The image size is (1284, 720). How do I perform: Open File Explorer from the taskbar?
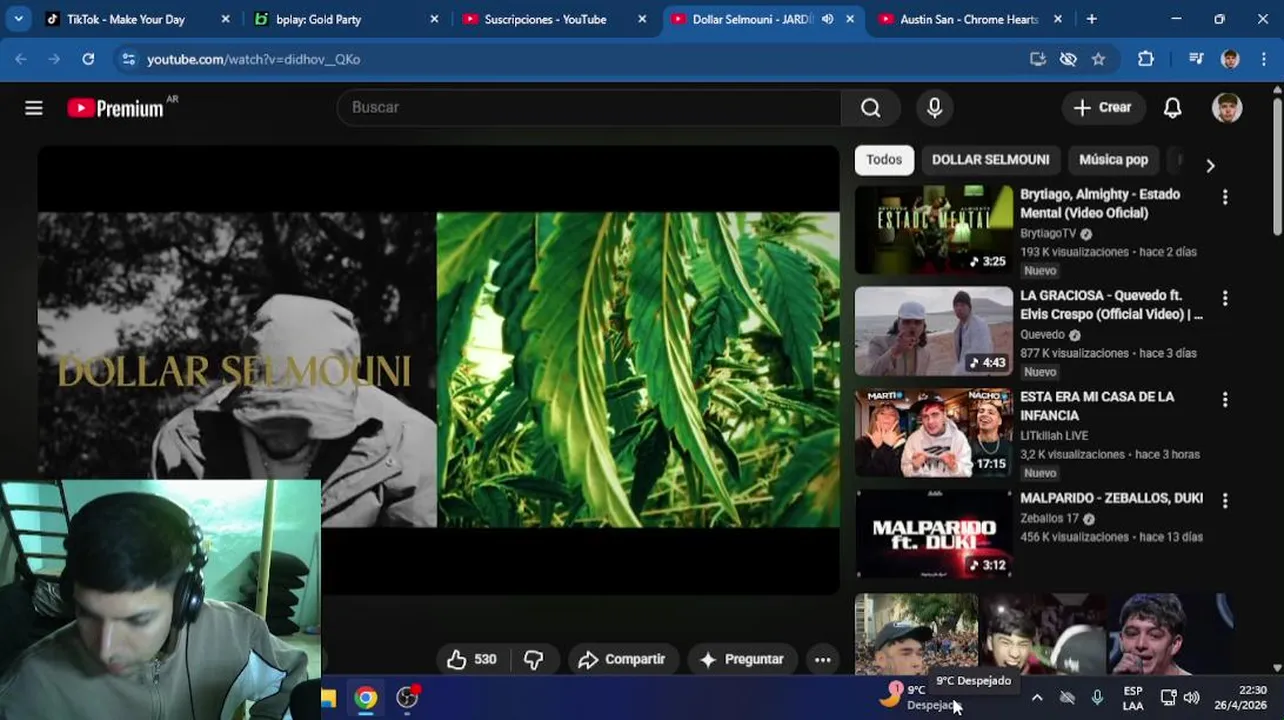(x=328, y=698)
